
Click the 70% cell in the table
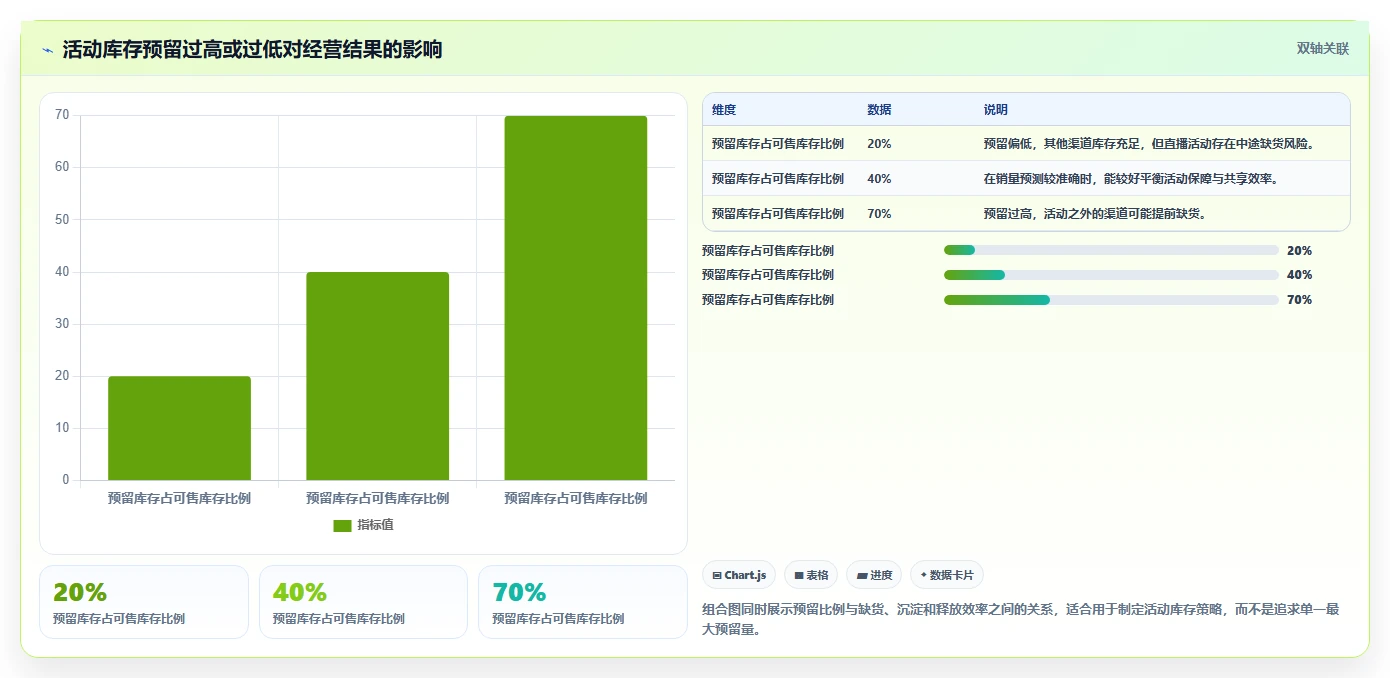[879, 214]
